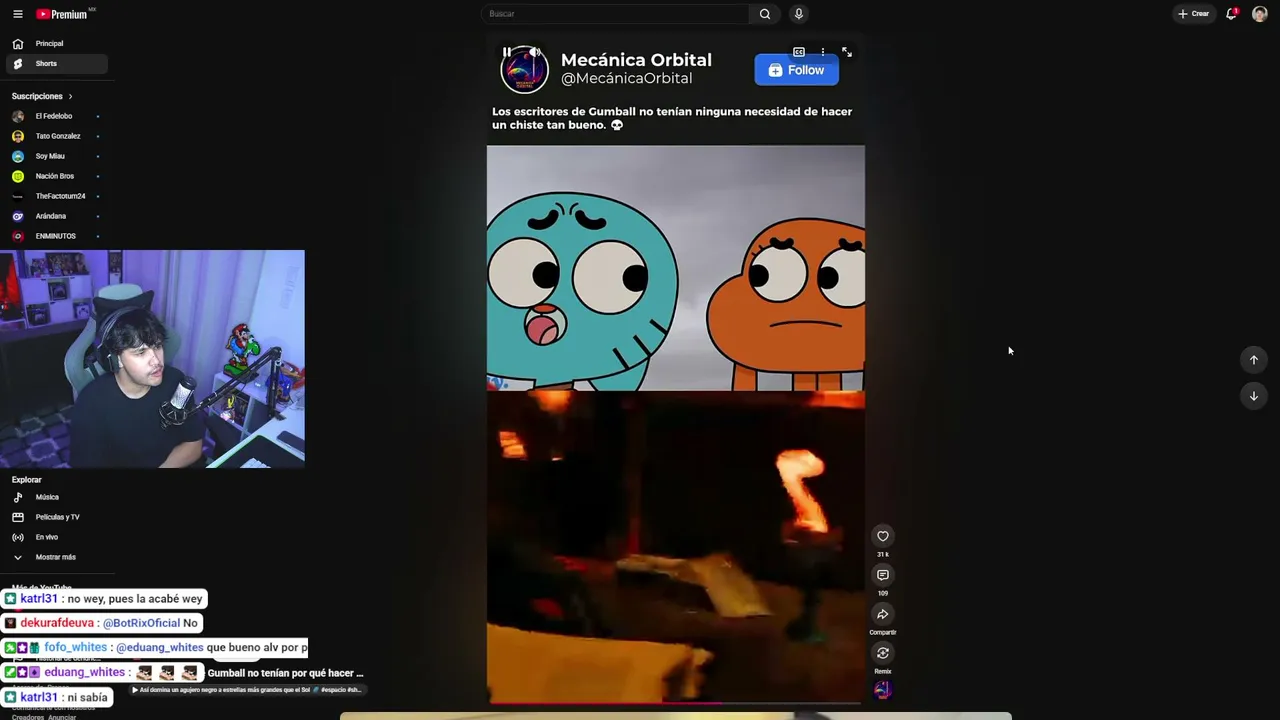Click the Remix icon
The image size is (1280, 720).
pos(883,653)
